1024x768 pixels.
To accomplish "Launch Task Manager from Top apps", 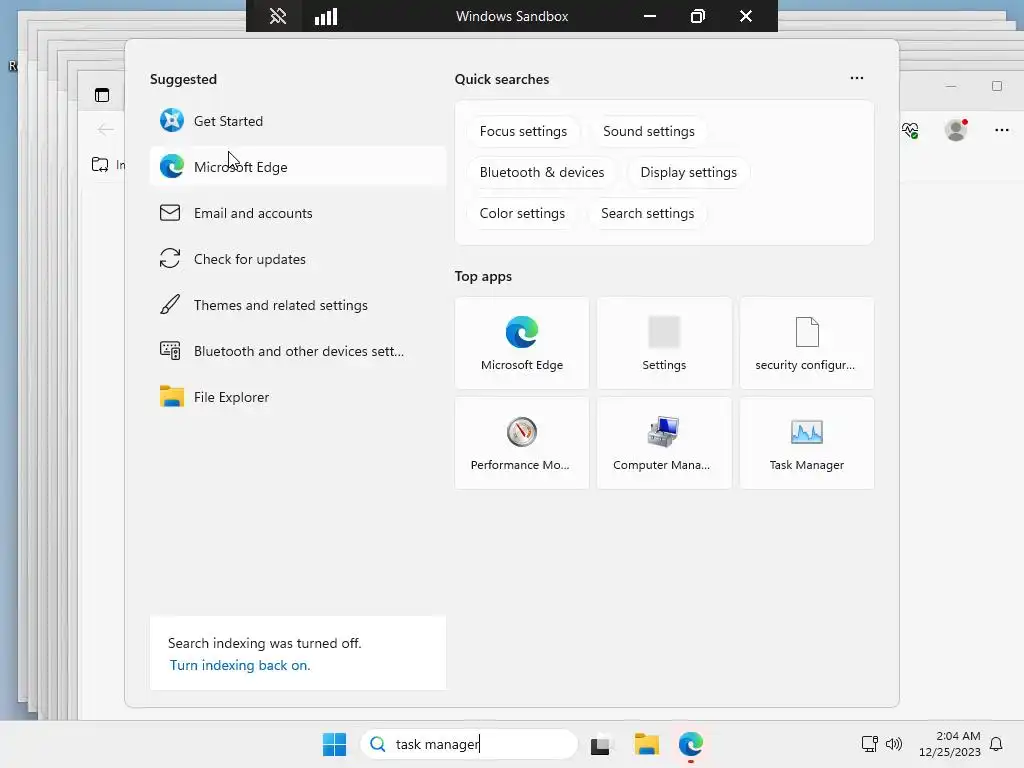I will [807, 443].
